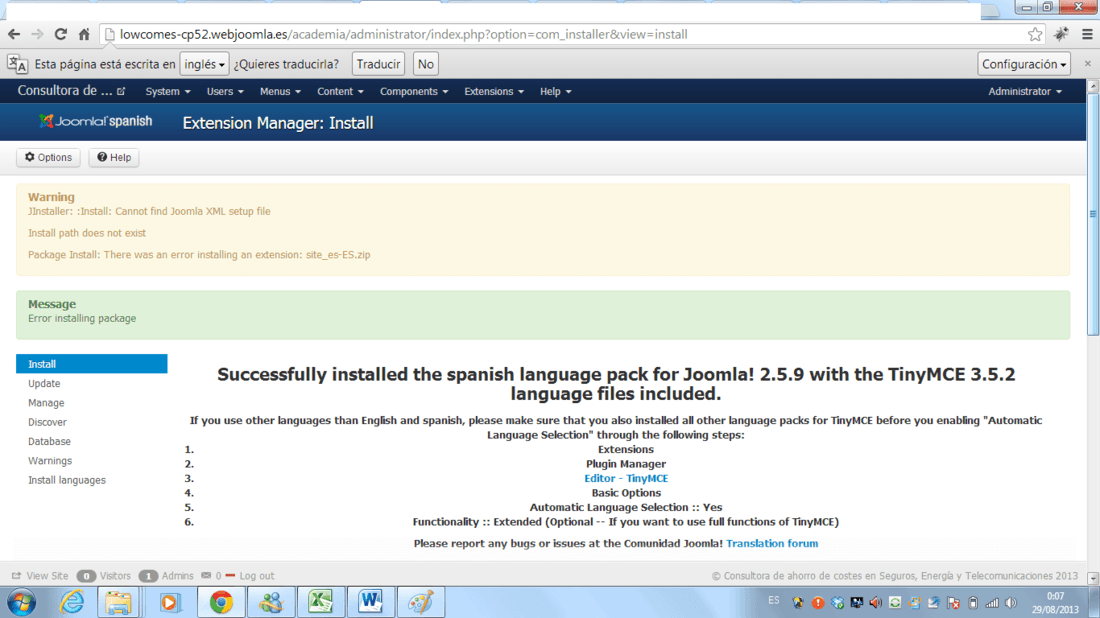
Task: Open the Configuración dropdown in translate bar
Action: 1024,64
